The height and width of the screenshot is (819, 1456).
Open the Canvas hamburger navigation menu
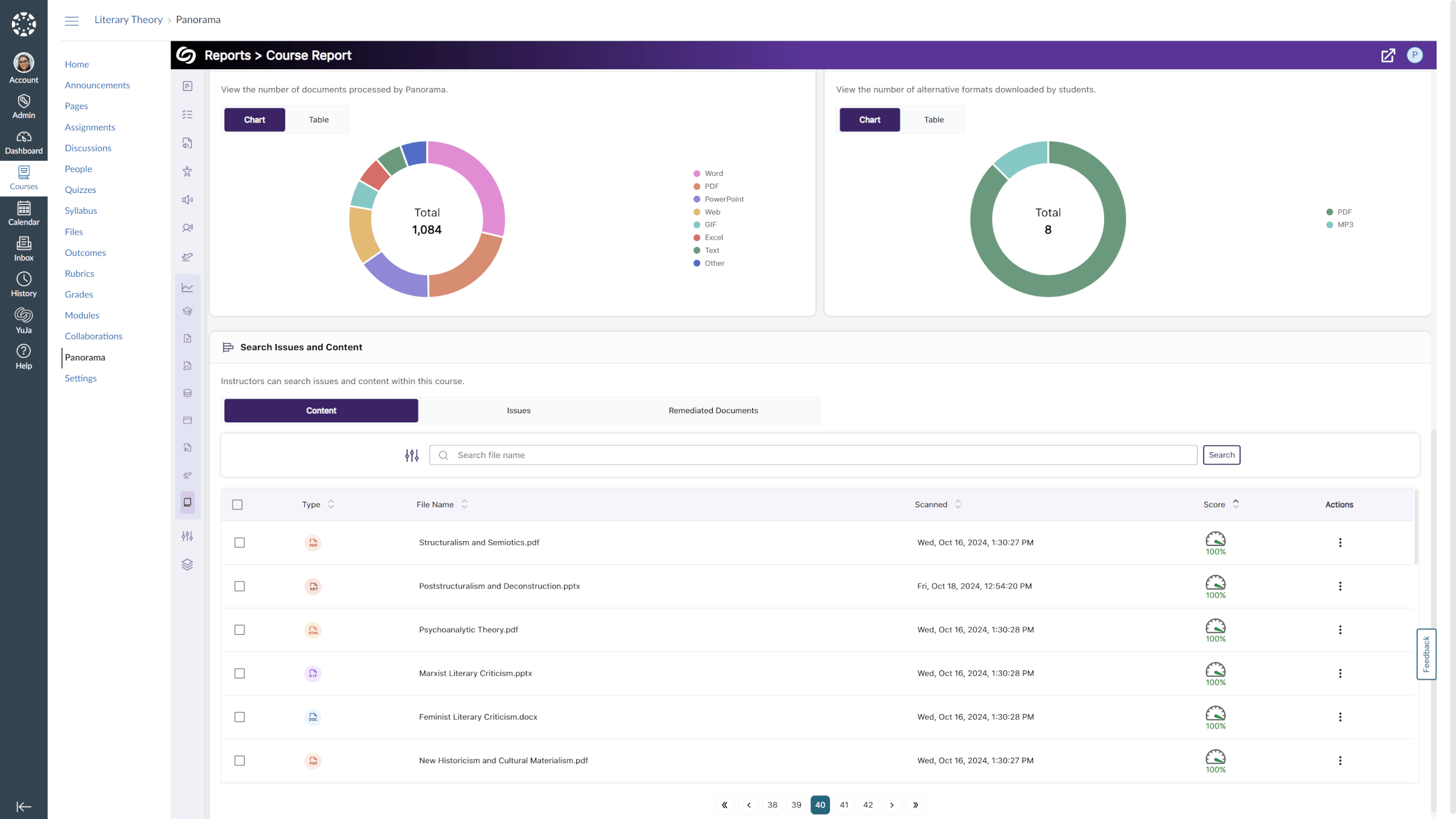(x=72, y=20)
